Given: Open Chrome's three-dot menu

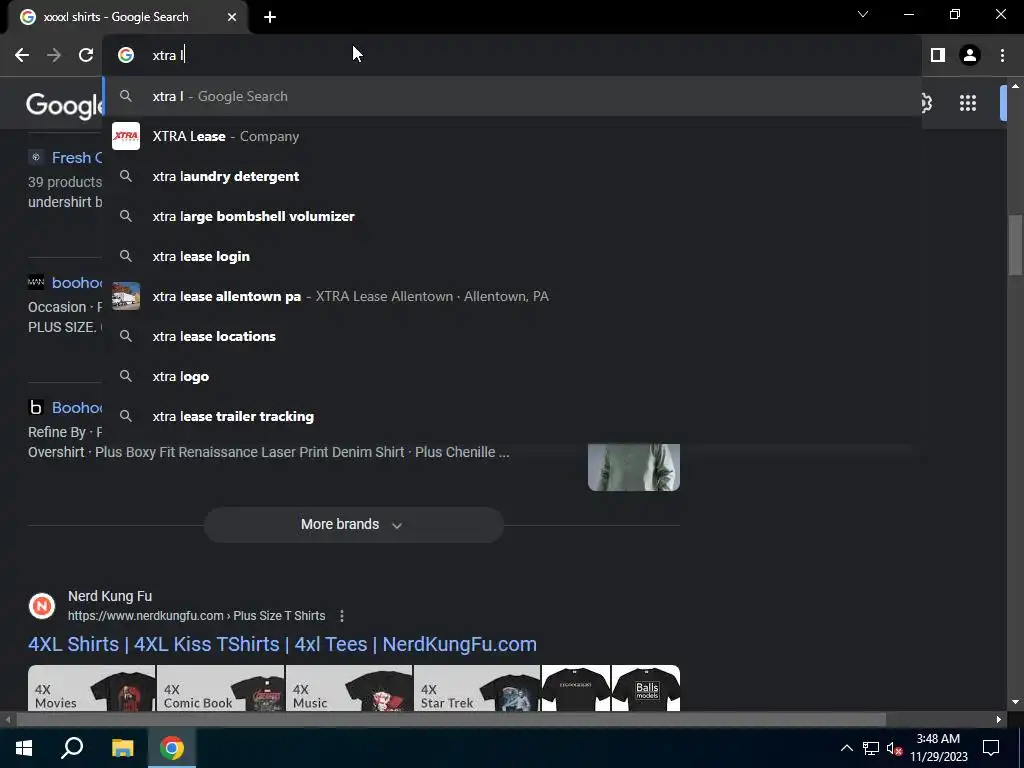Looking at the screenshot, I should pos(1002,56).
